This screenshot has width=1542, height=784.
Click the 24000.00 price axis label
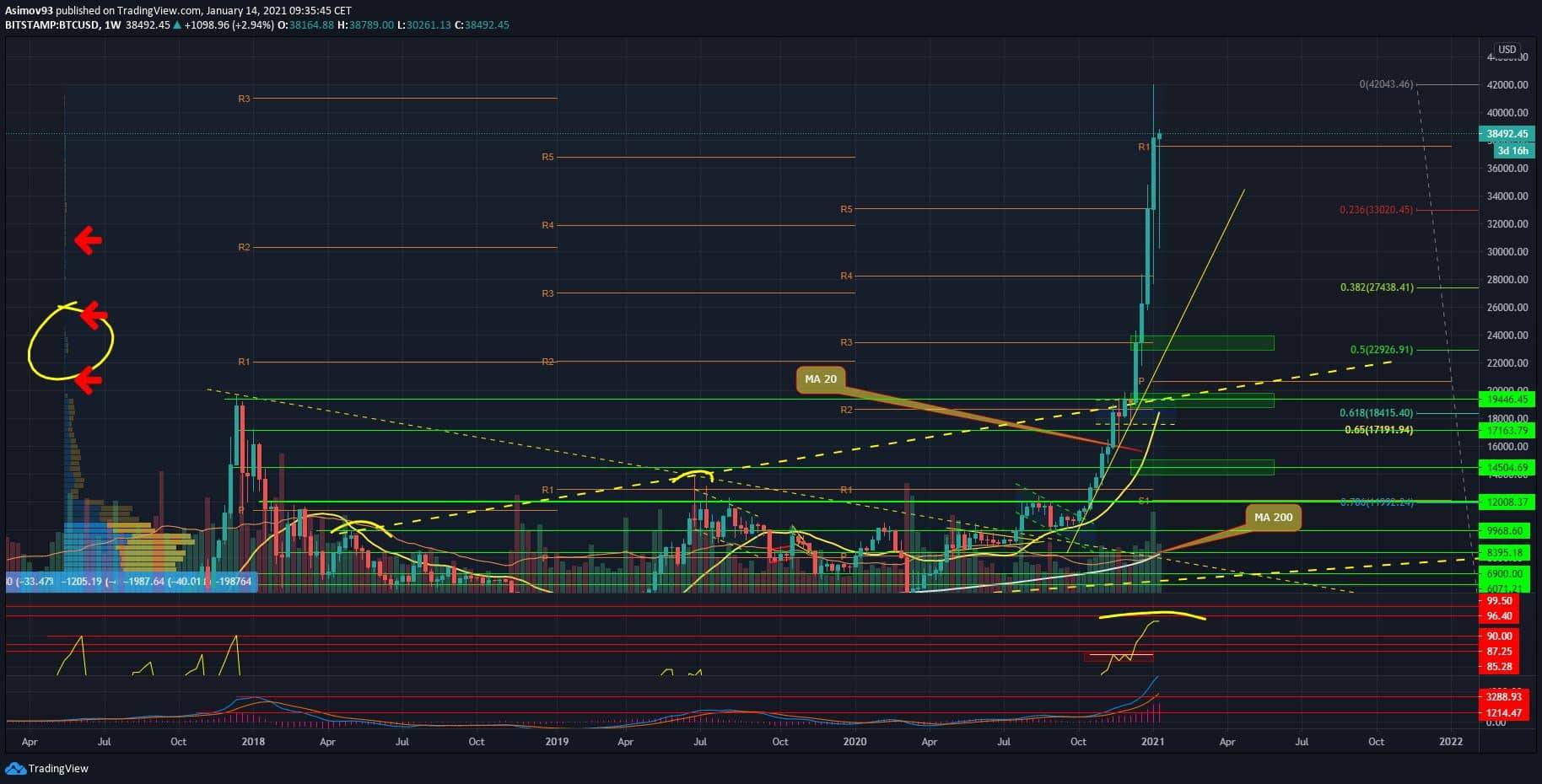(x=1507, y=336)
